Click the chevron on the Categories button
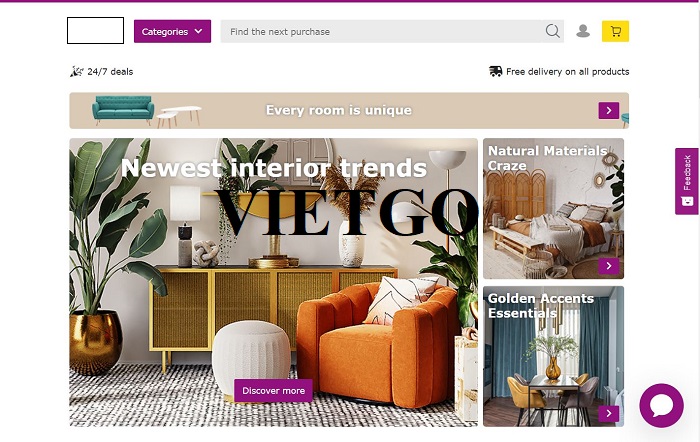Viewport: 700px width, 442px height. click(x=199, y=31)
